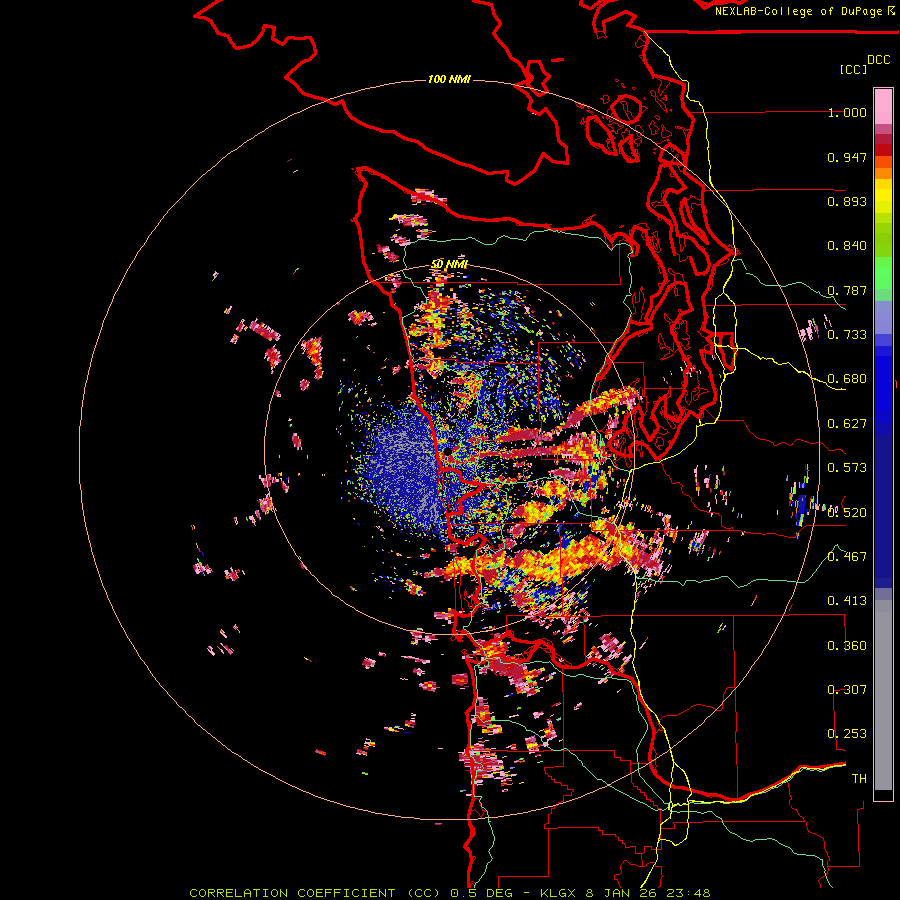Click the 0.733 color scale value
Image resolution: width=900 pixels, height=900 pixels.
coord(847,335)
